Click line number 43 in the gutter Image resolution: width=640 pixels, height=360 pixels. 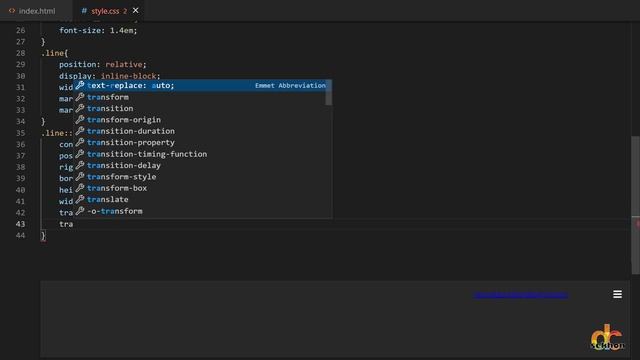tap(20, 224)
